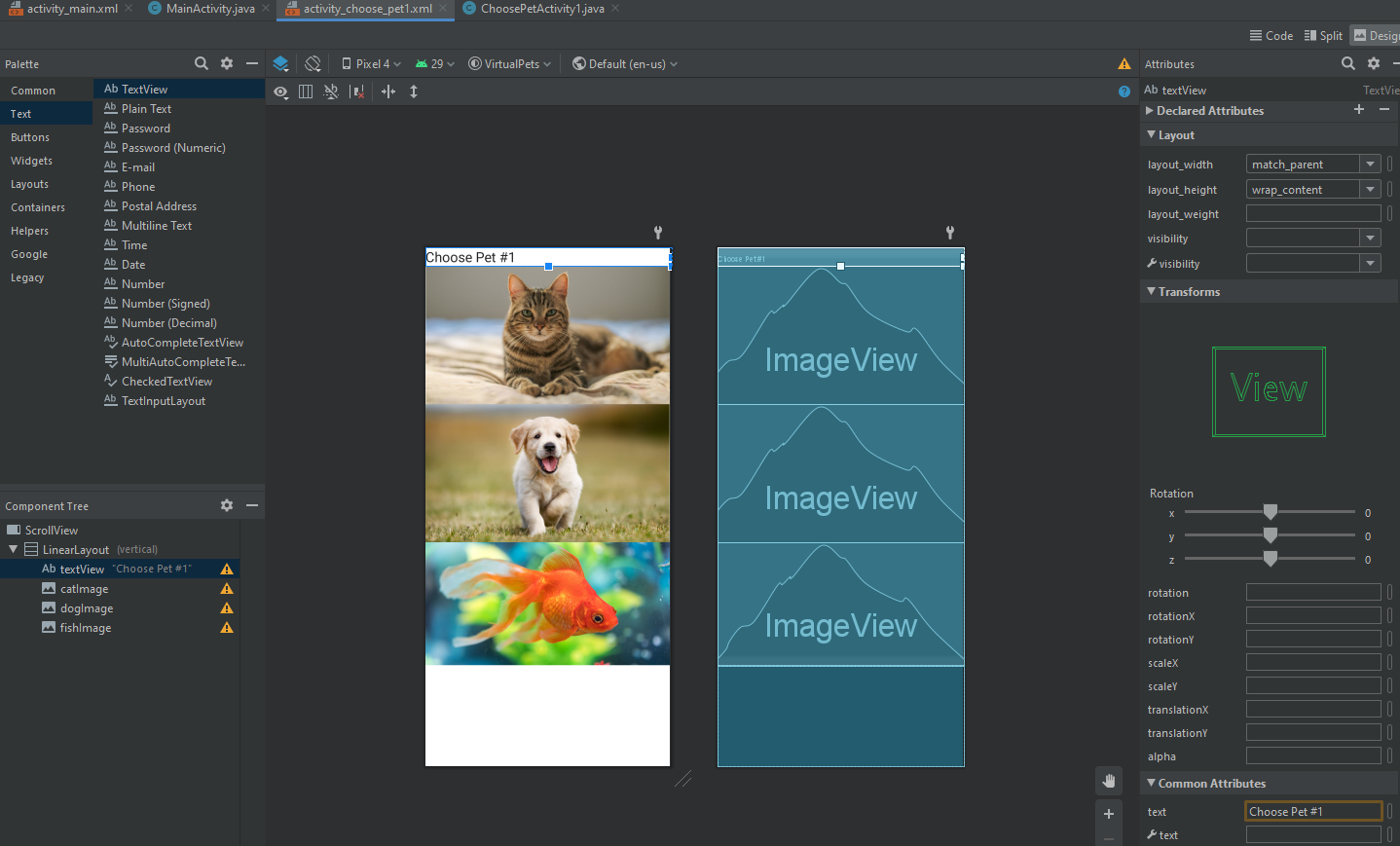
Task: Click the blue help icon in the design toolbar
Action: (1124, 92)
